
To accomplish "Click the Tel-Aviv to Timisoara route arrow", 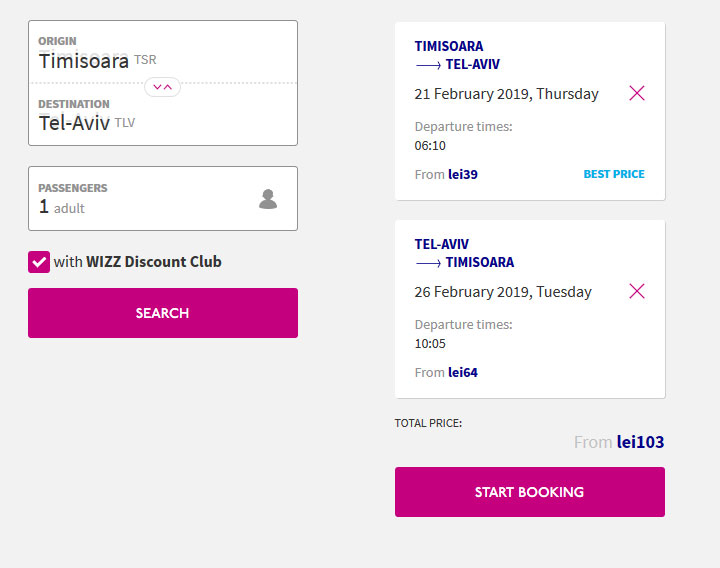I will click(428, 263).
